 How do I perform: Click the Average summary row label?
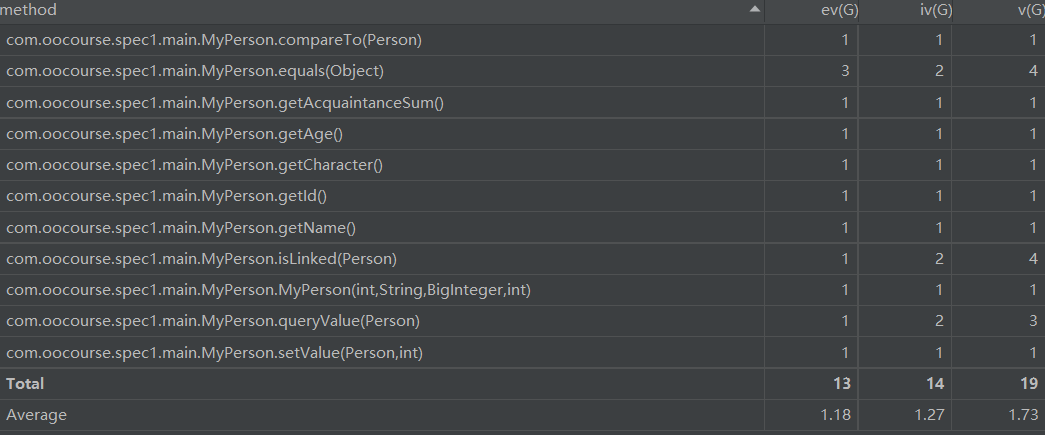coord(37,415)
